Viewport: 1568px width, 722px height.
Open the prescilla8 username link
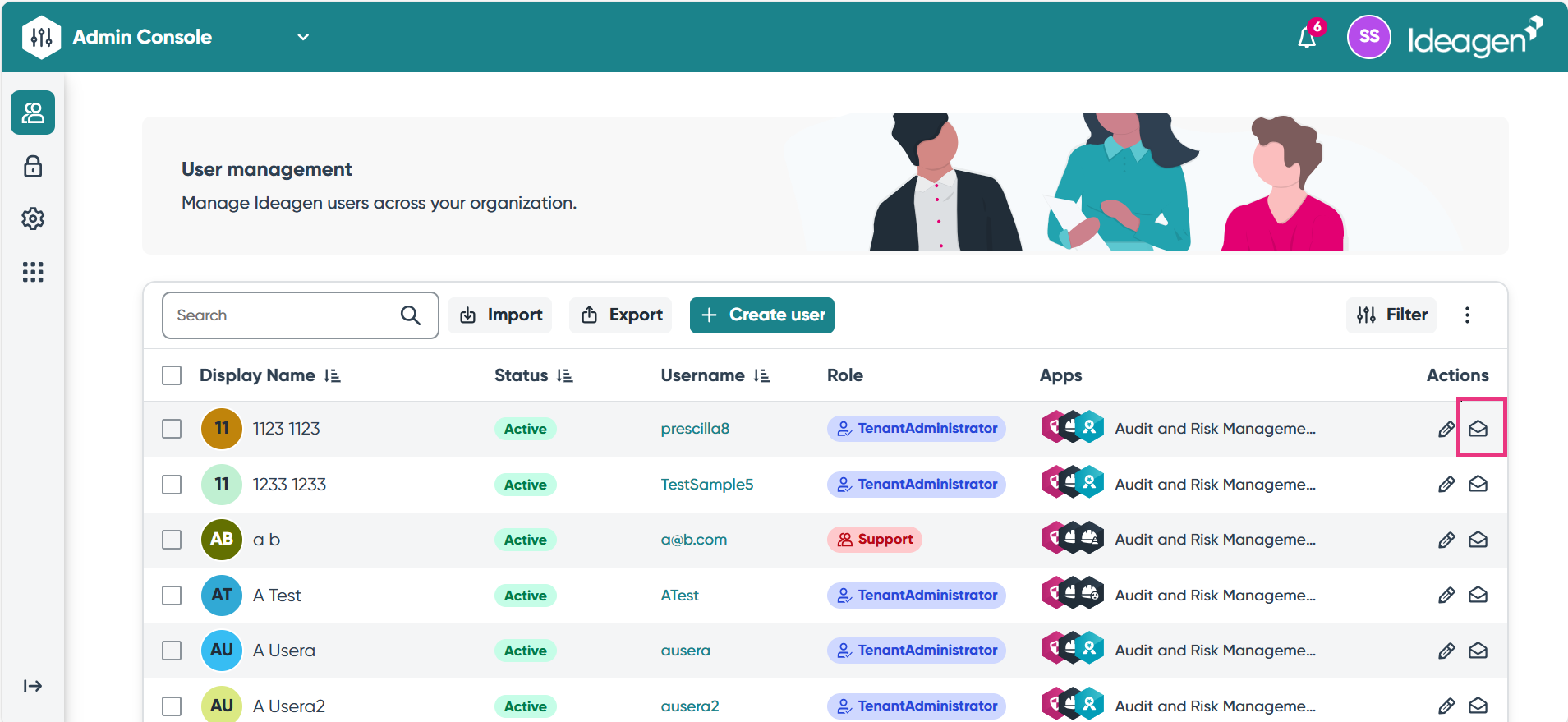(x=695, y=429)
